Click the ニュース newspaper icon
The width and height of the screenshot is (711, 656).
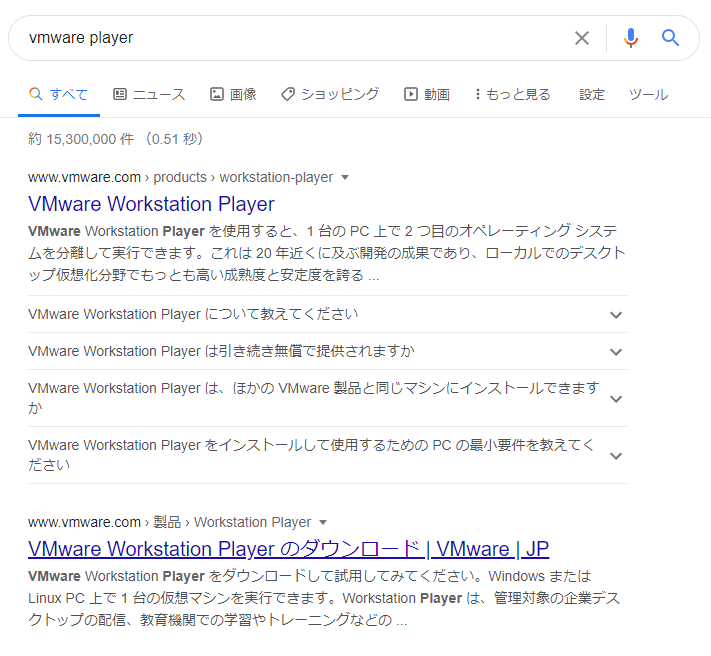(x=120, y=94)
